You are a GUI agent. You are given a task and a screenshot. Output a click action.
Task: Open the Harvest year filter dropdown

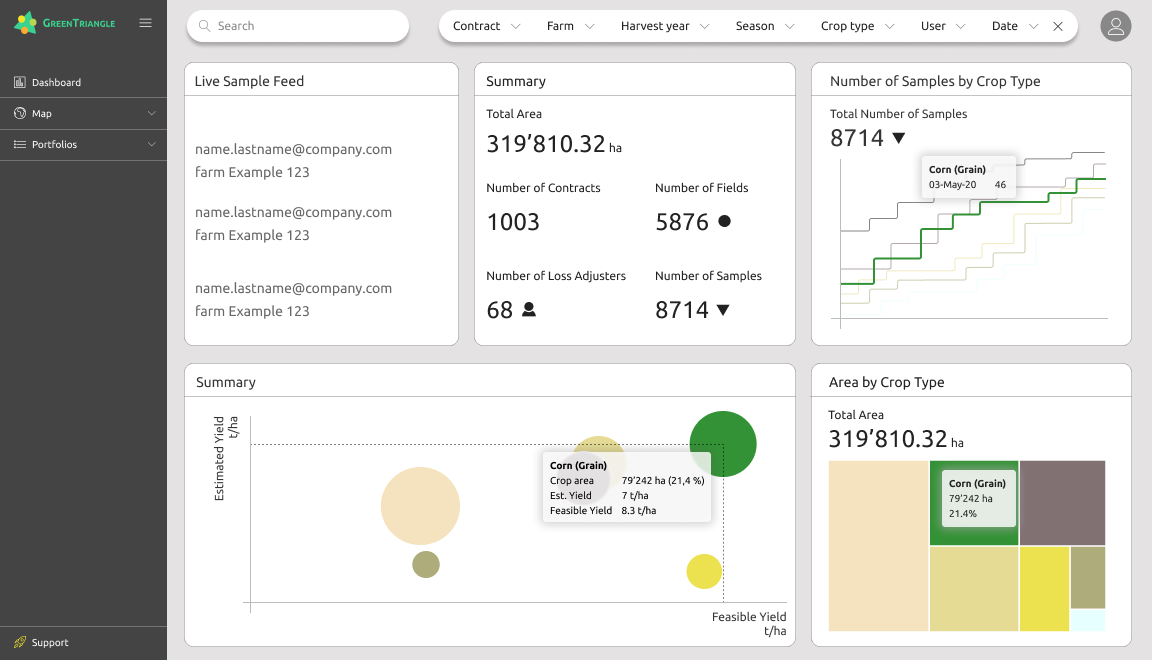point(665,26)
